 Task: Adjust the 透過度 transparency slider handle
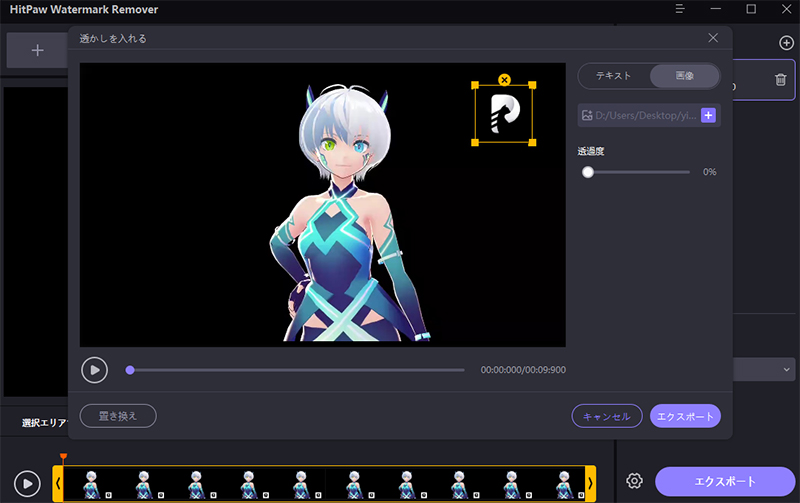pyautogui.click(x=588, y=172)
